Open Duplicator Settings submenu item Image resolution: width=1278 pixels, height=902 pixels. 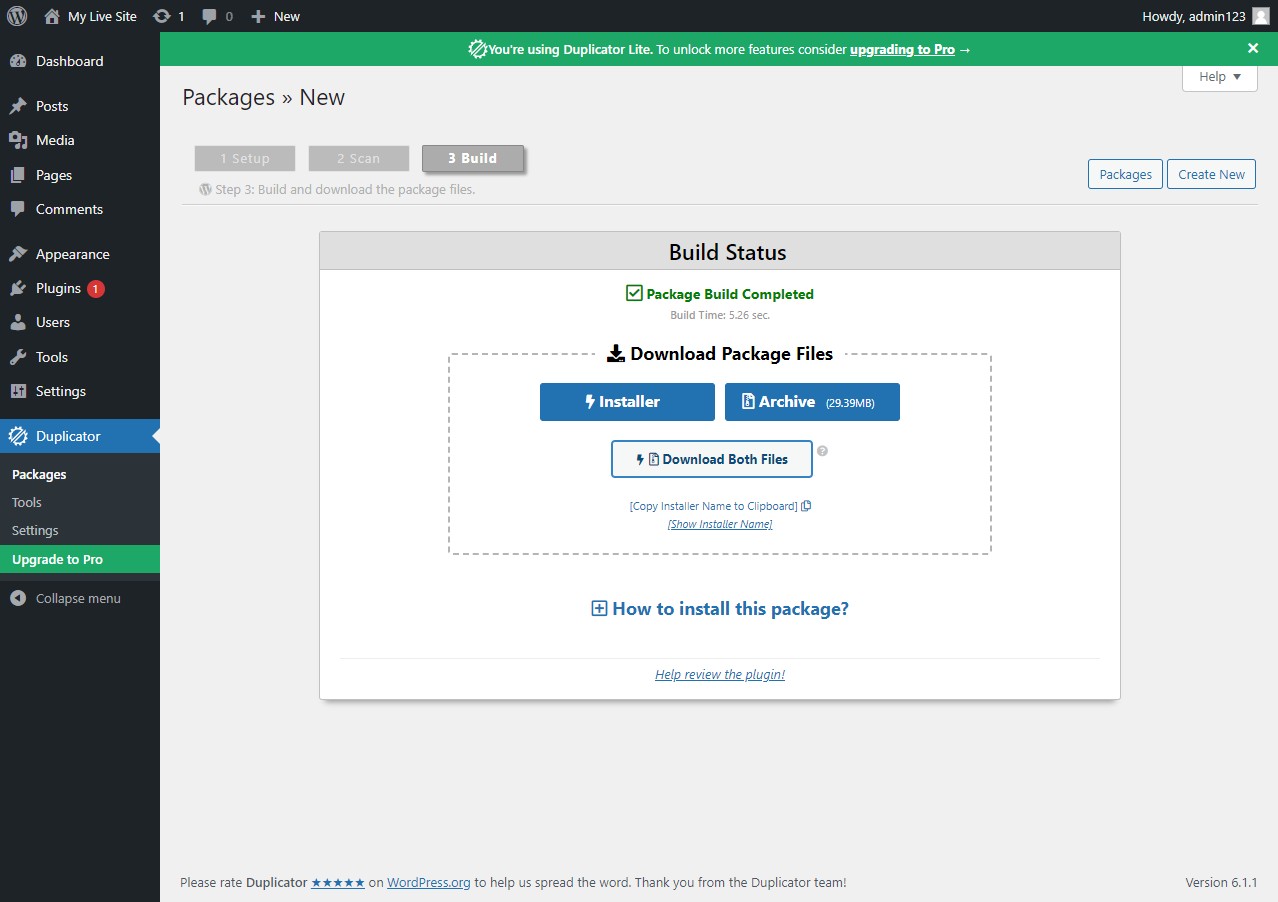coord(35,530)
